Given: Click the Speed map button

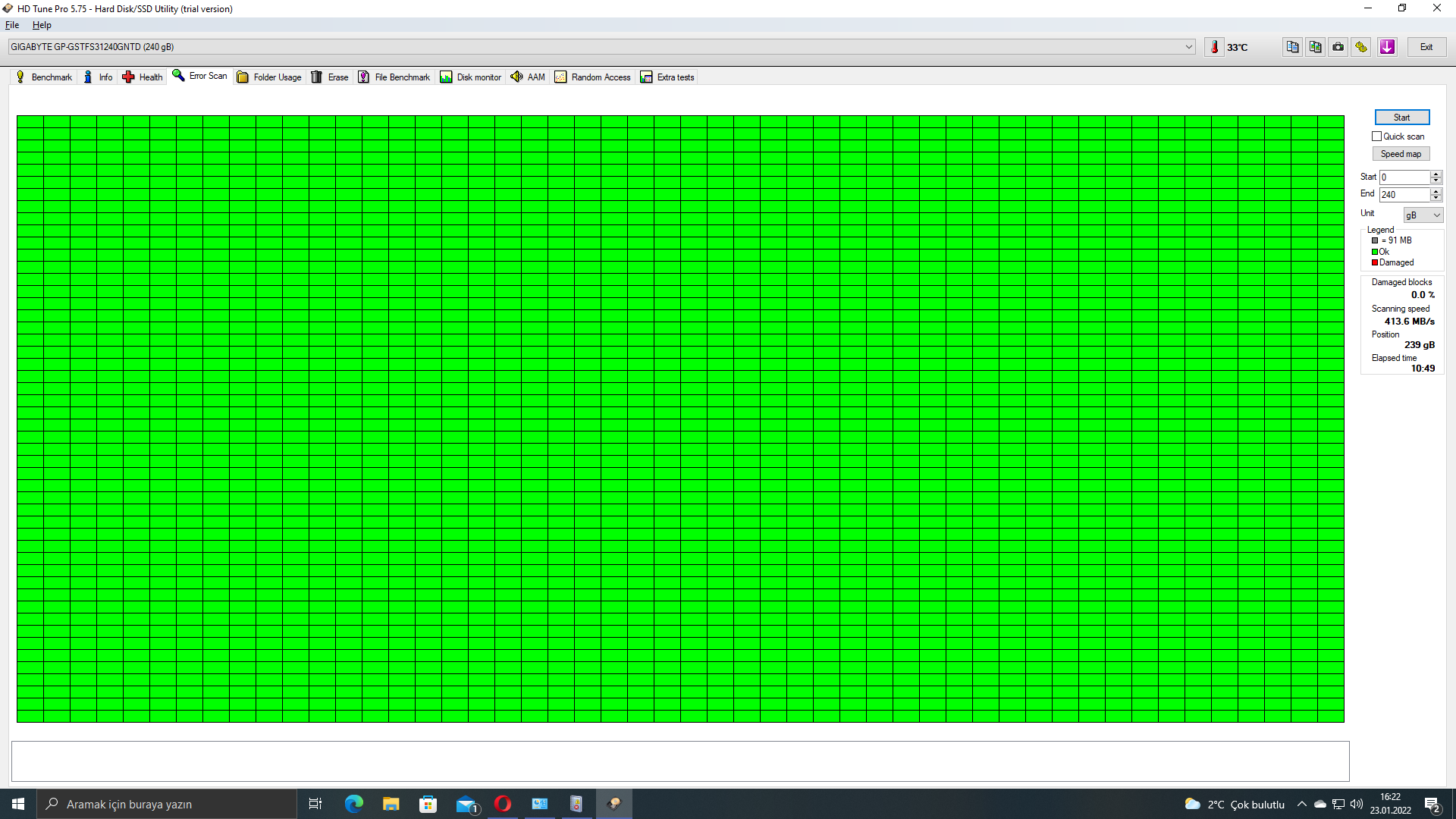Looking at the screenshot, I should click(x=1401, y=154).
